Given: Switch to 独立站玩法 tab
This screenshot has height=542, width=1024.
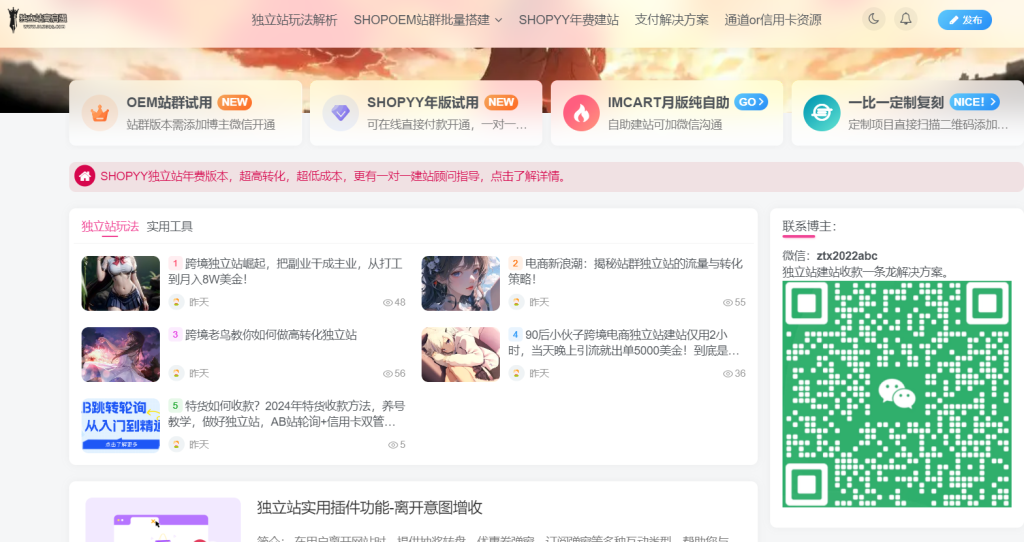Looking at the screenshot, I should [110, 226].
